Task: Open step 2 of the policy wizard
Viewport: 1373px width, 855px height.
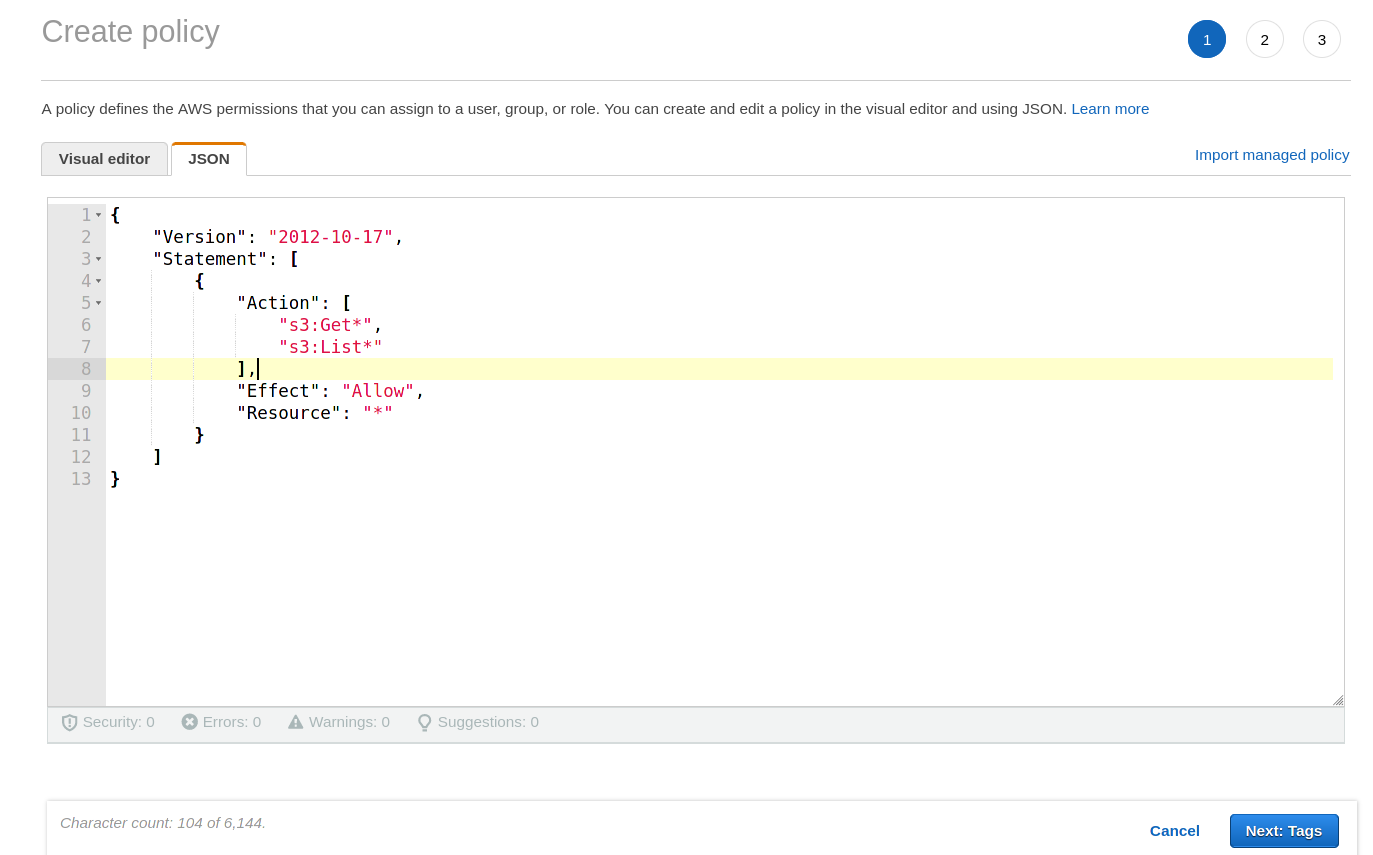Action: click(1264, 38)
